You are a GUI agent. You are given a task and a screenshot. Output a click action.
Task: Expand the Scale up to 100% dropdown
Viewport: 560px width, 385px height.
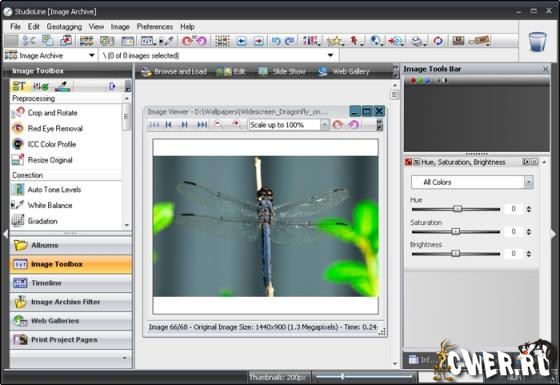[324, 125]
